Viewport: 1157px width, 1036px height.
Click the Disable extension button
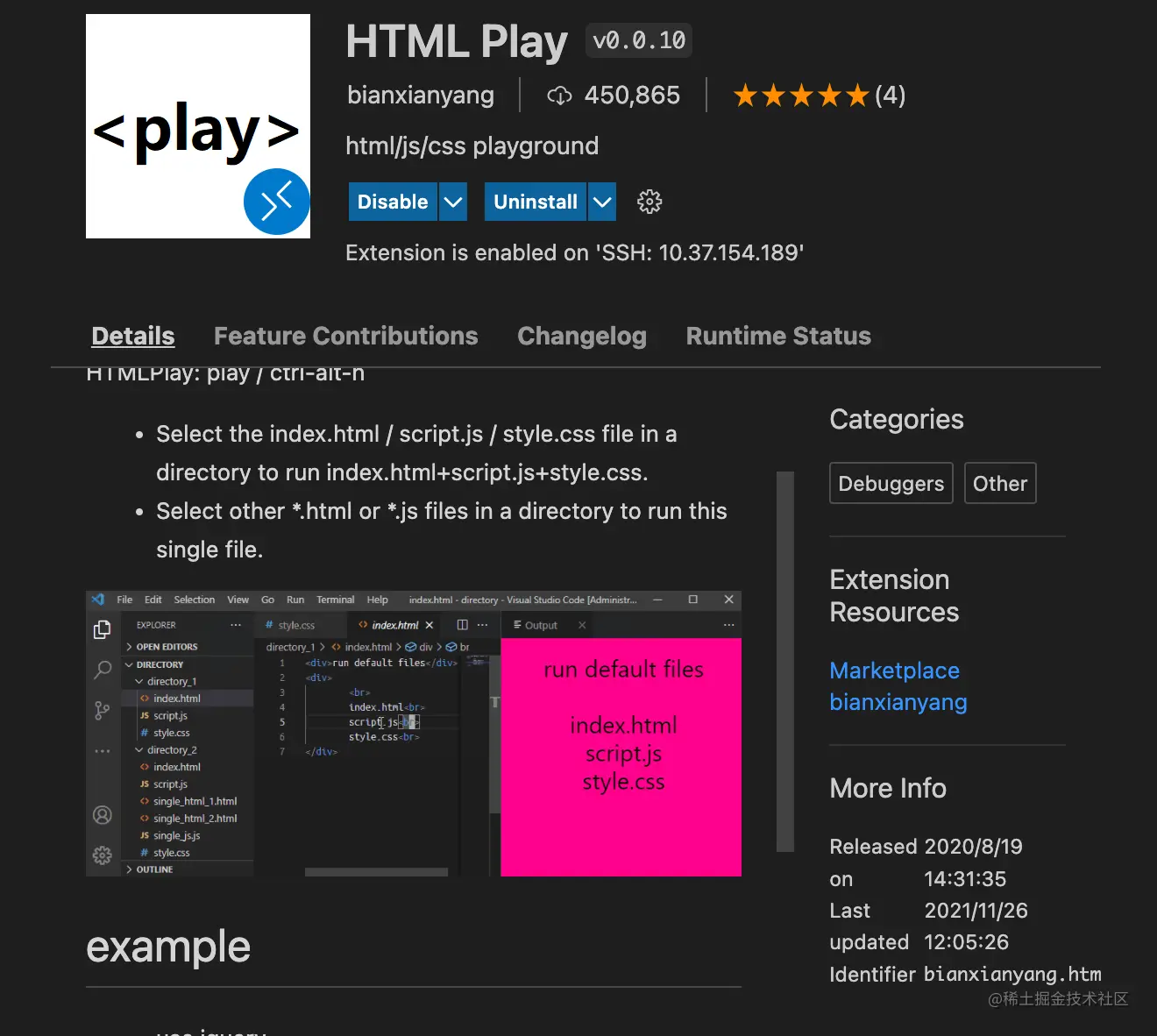coord(393,202)
